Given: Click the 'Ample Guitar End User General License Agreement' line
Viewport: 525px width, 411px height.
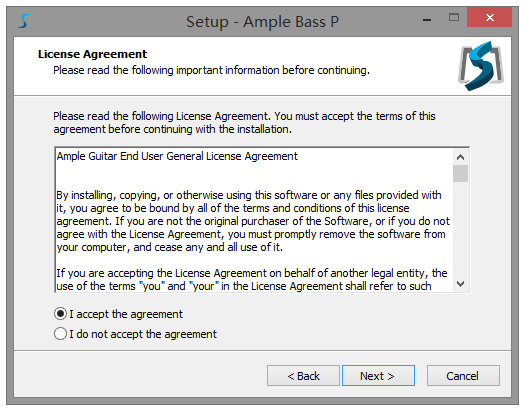Looking at the screenshot, I should [177, 156].
